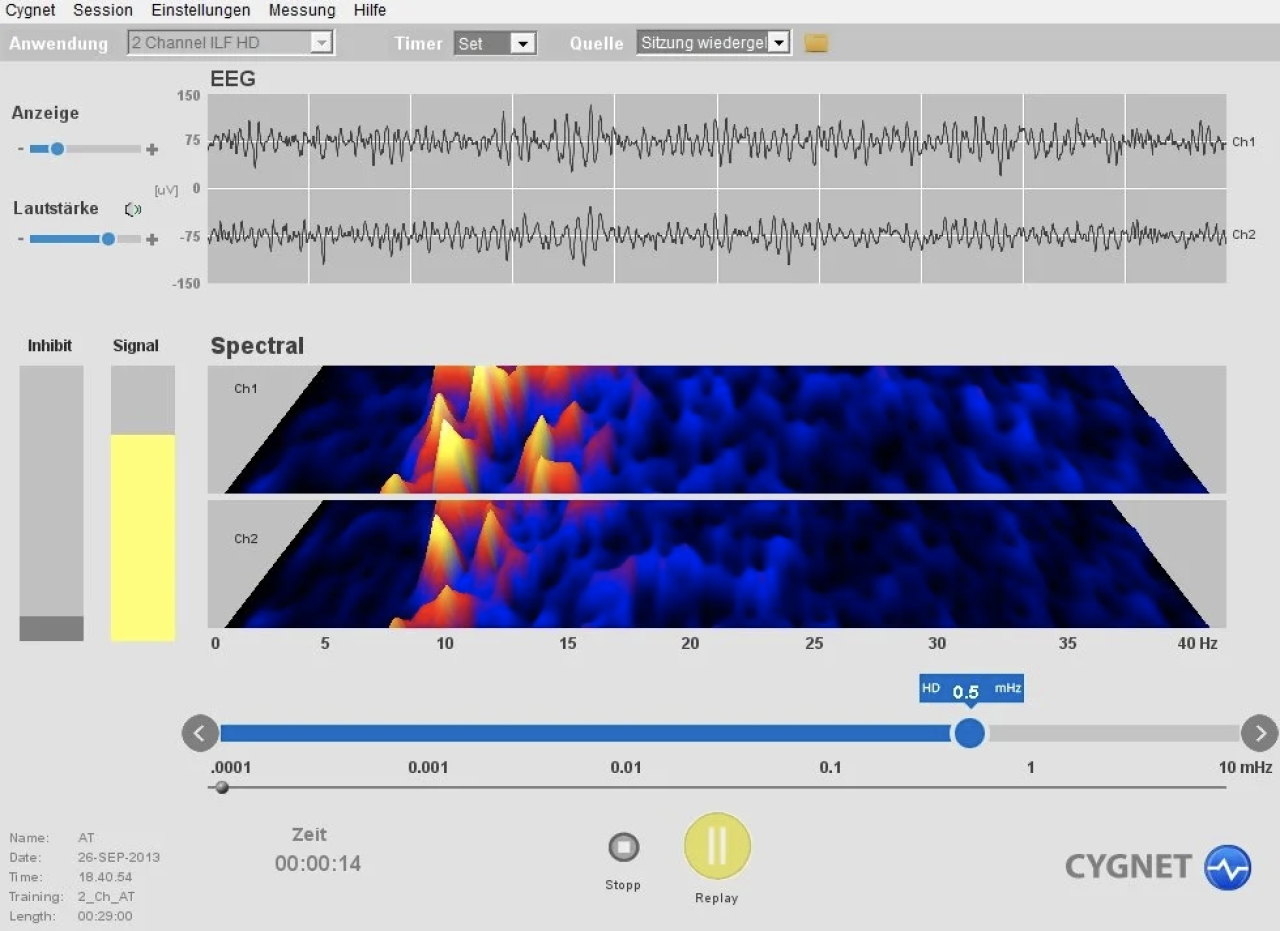This screenshot has width=1280, height=931.
Task: Open the Einstellungen menu
Action: [201, 10]
